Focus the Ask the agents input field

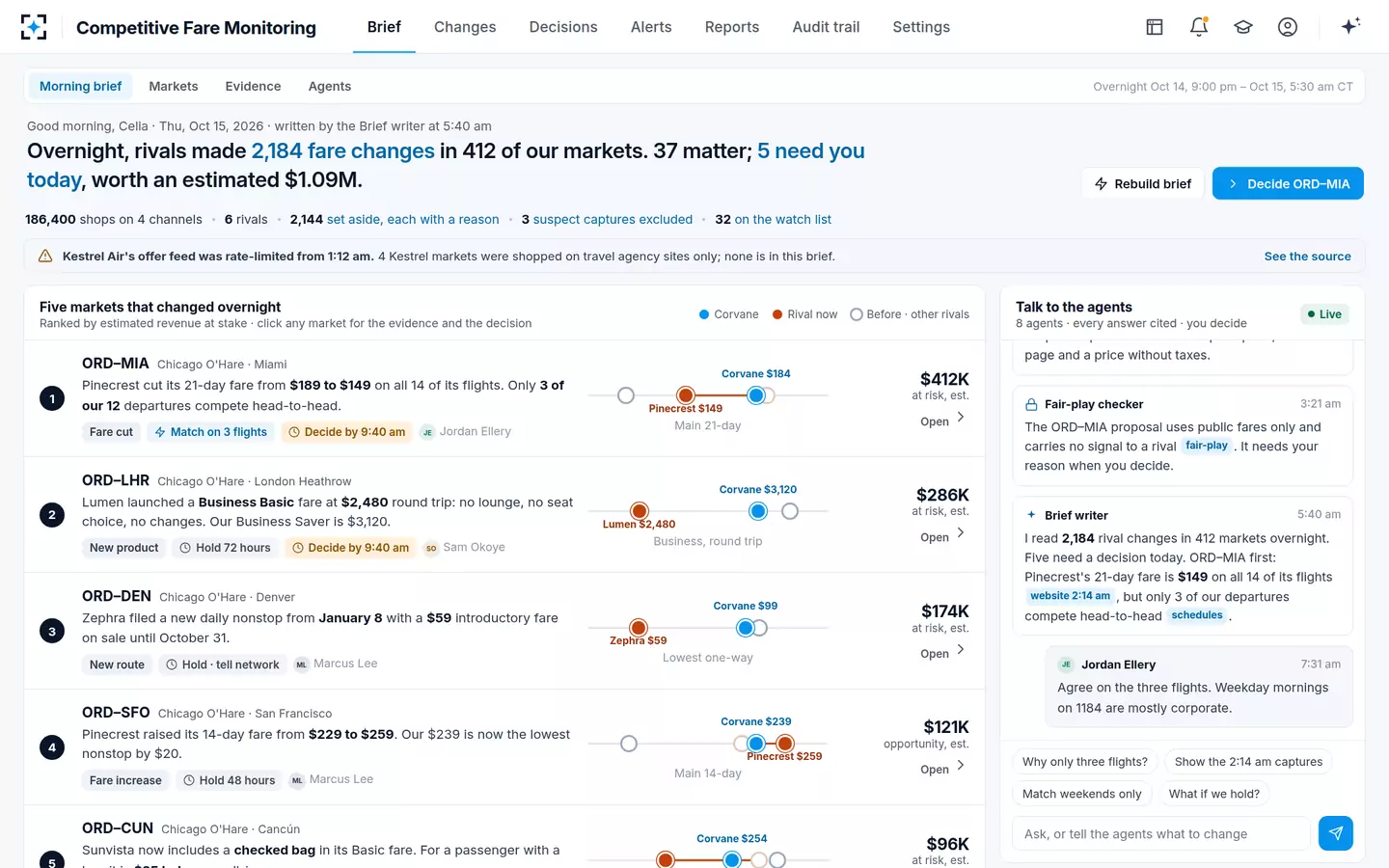point(1161,833)
